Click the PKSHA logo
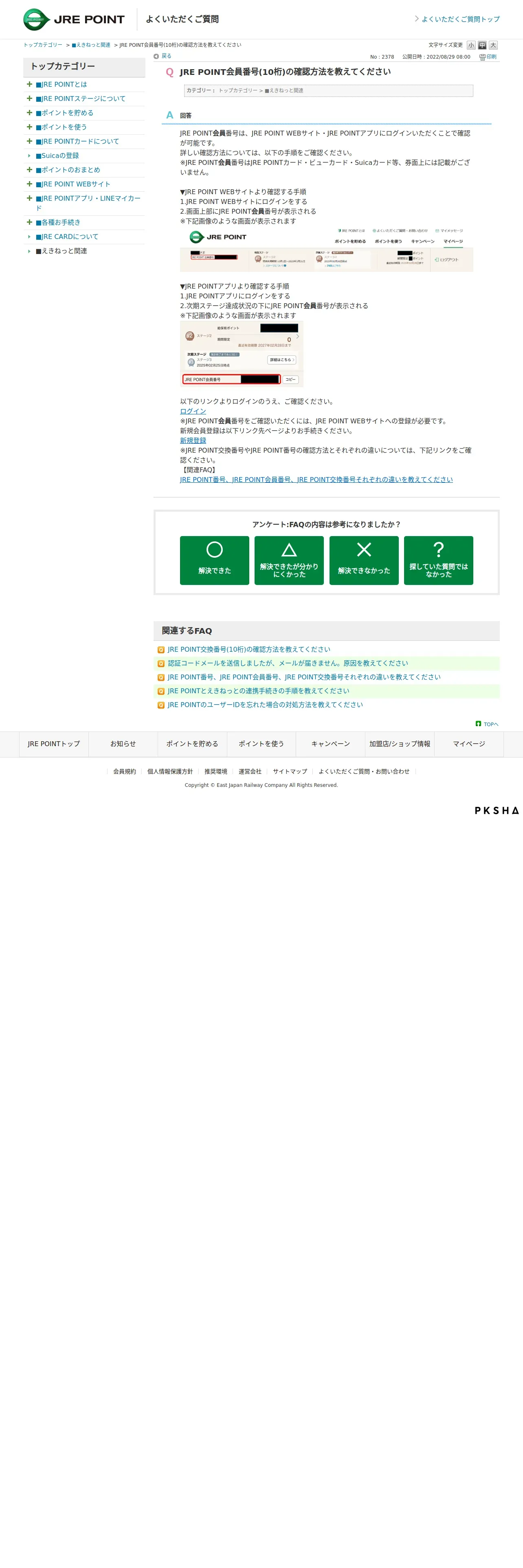523x1568 pixels. click(497, 811)
